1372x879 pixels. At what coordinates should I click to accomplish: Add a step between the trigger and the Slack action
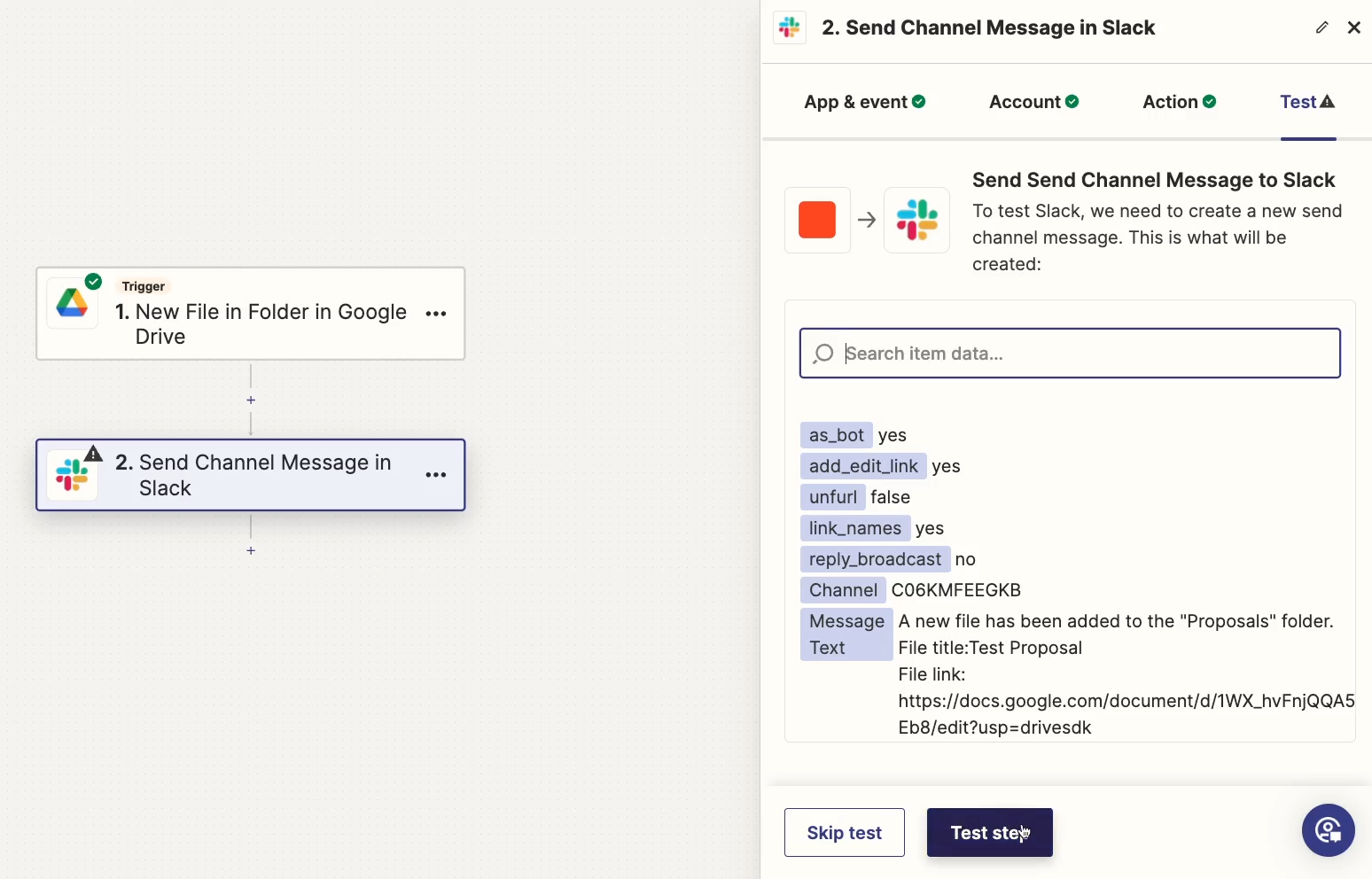[x=251, y=401]
